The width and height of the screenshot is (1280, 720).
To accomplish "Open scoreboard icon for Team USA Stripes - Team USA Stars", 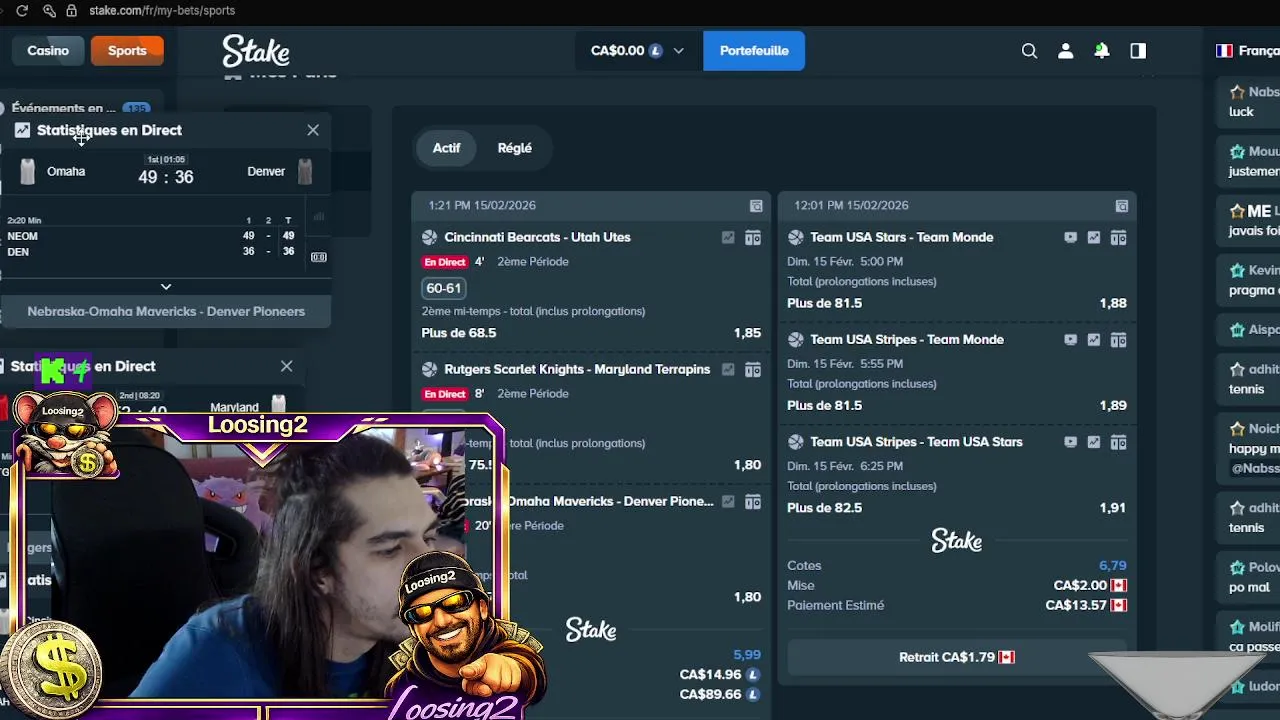I will point(1119,442).
